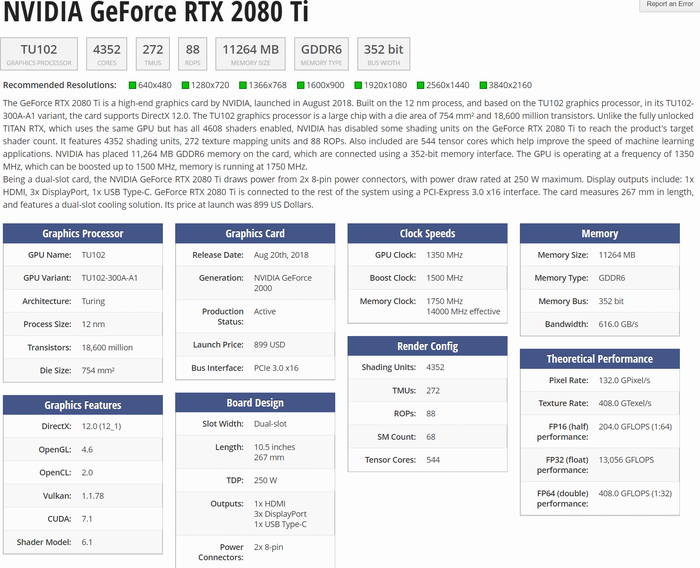The width and height of the screenshot is (700, 568).
Task: Click the 11264 MB memory size badge
Action: point(250,54)
